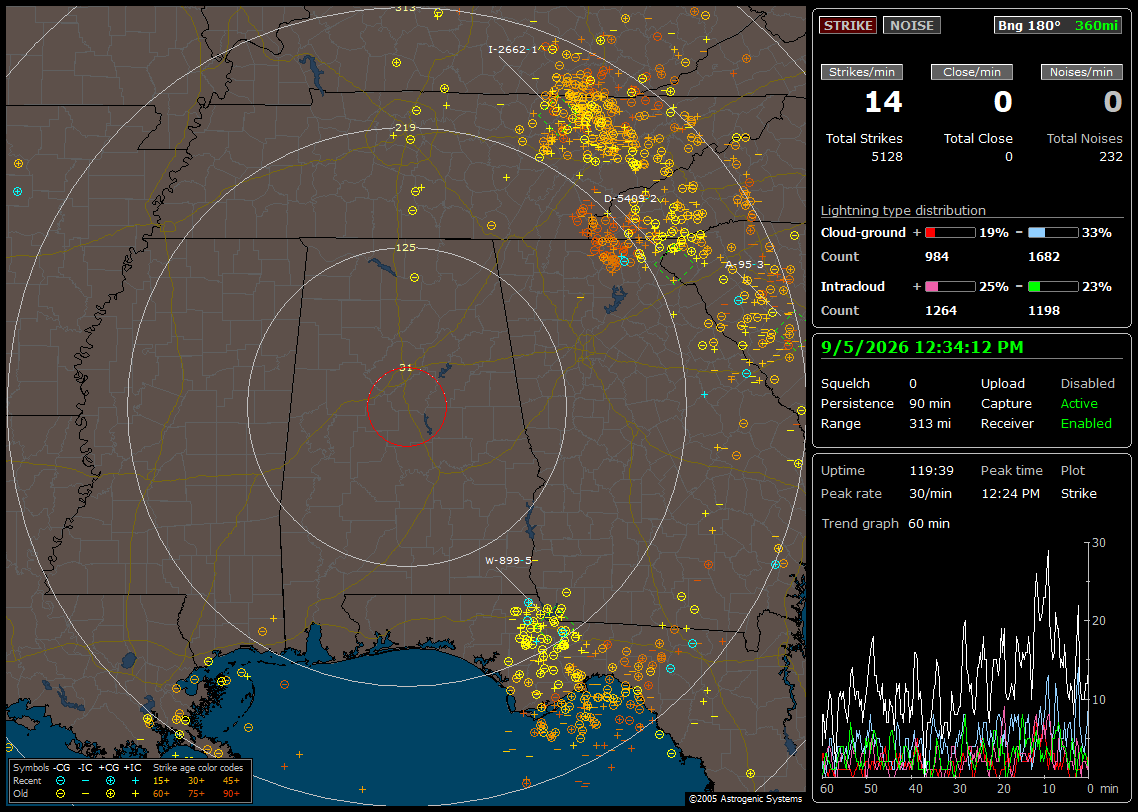
Task: Open the date and time display
Action: pyautogui.click(x=922, y=348)
